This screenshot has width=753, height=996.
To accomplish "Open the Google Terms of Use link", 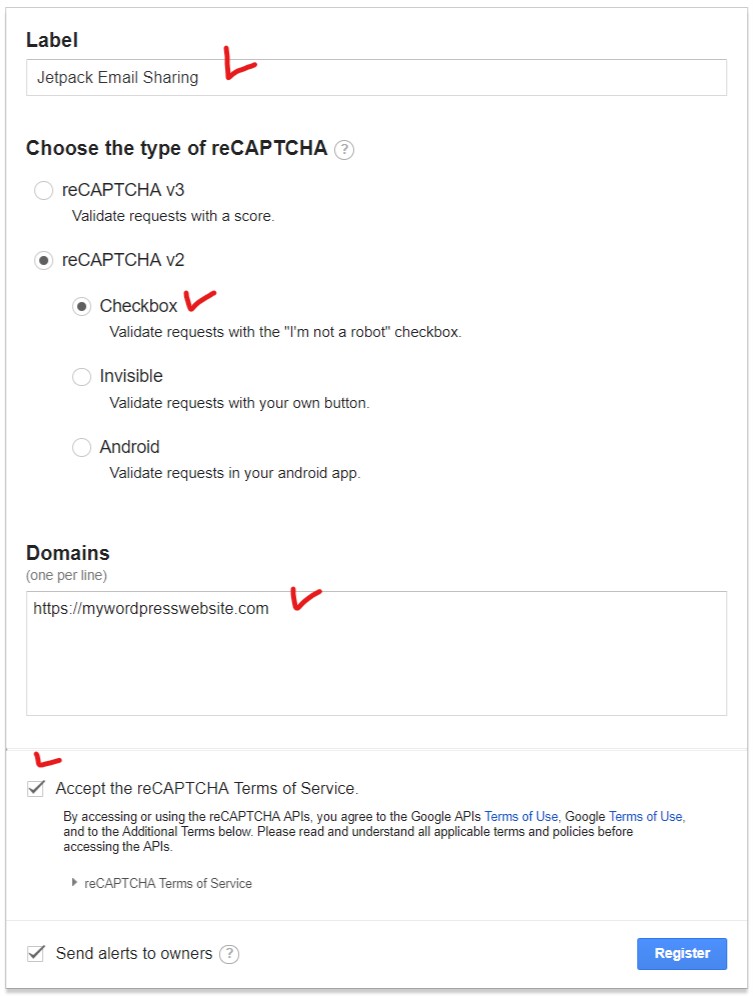I will (646, 816).
